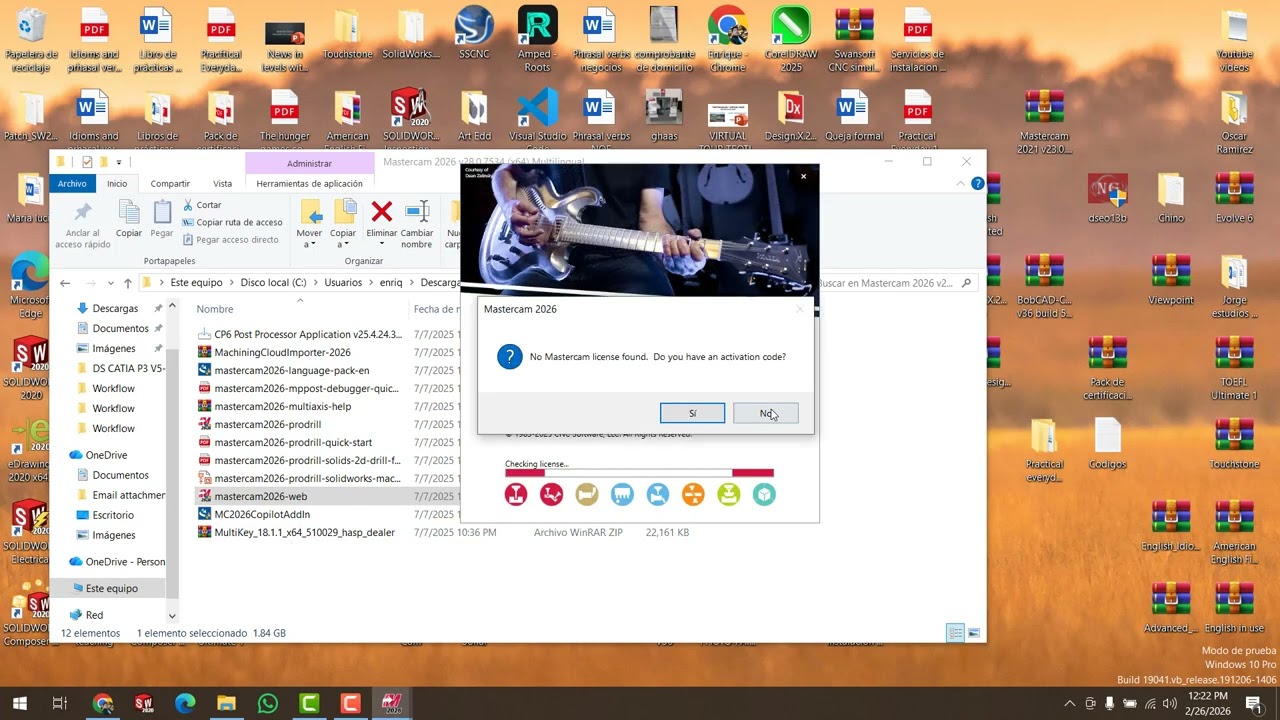Click the Checking license progress bar

pos(639,473)
